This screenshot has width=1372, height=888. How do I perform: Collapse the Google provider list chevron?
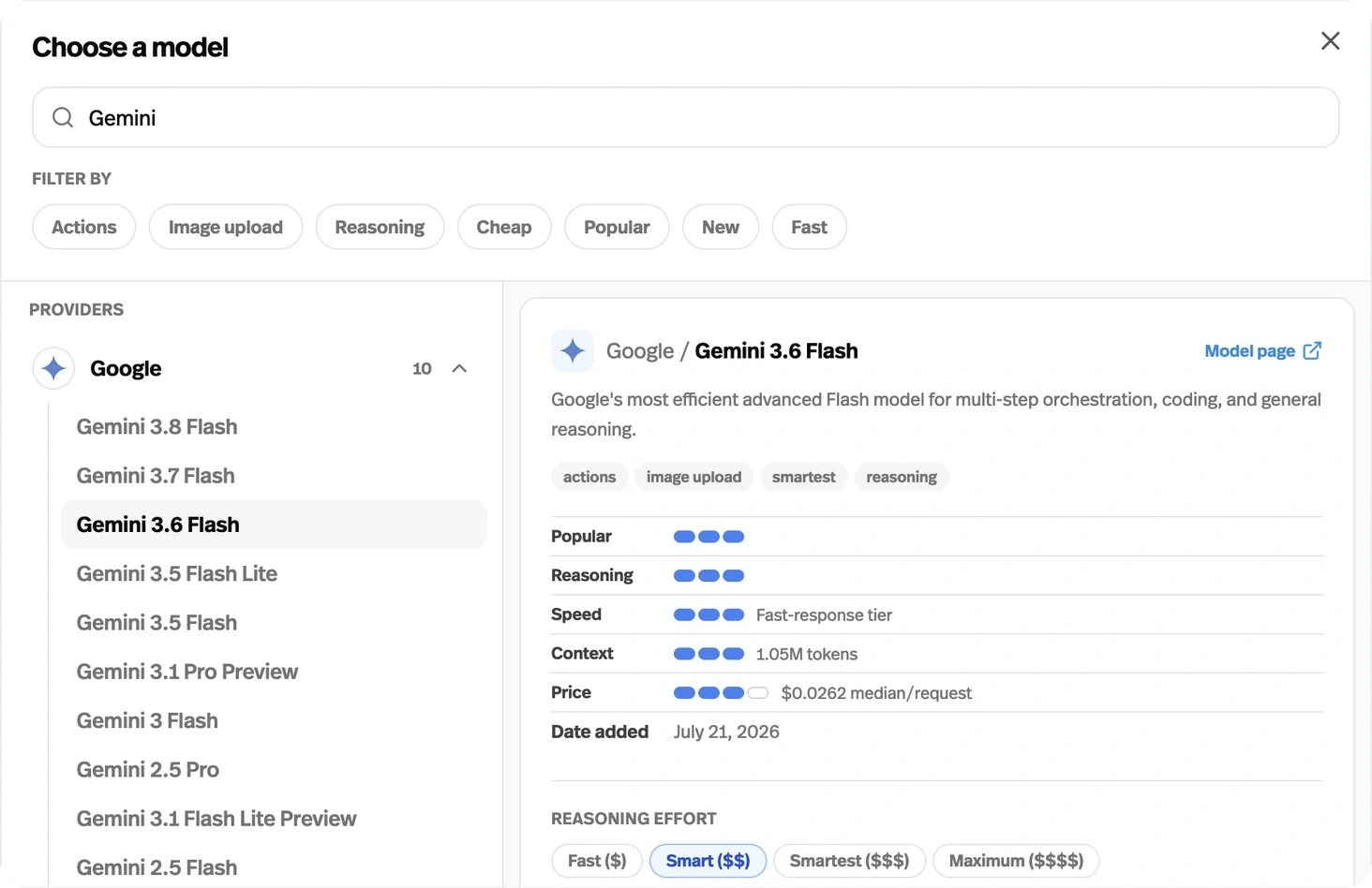tap(459, 368)
